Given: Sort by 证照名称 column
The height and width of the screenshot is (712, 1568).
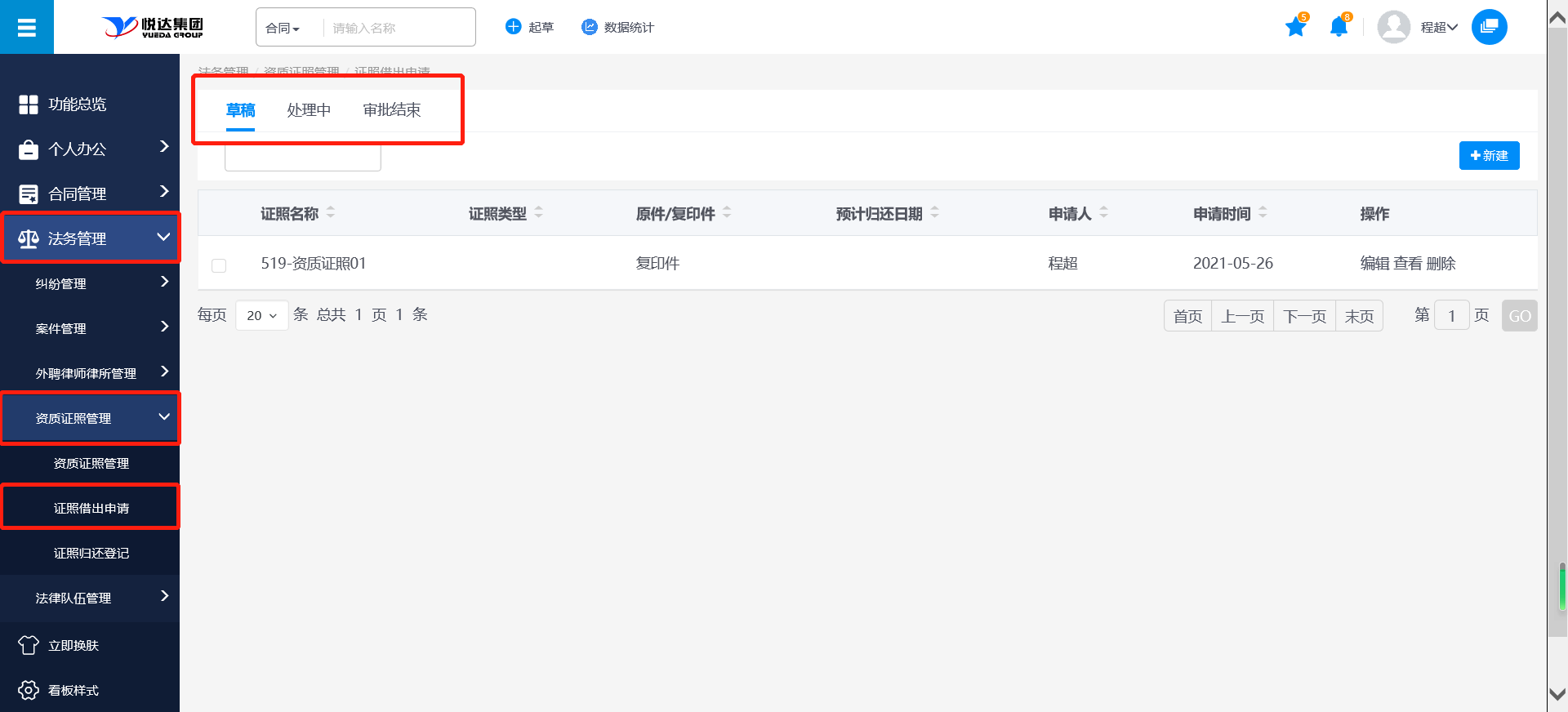Looking at the screenshot, I should coord(331,213).
